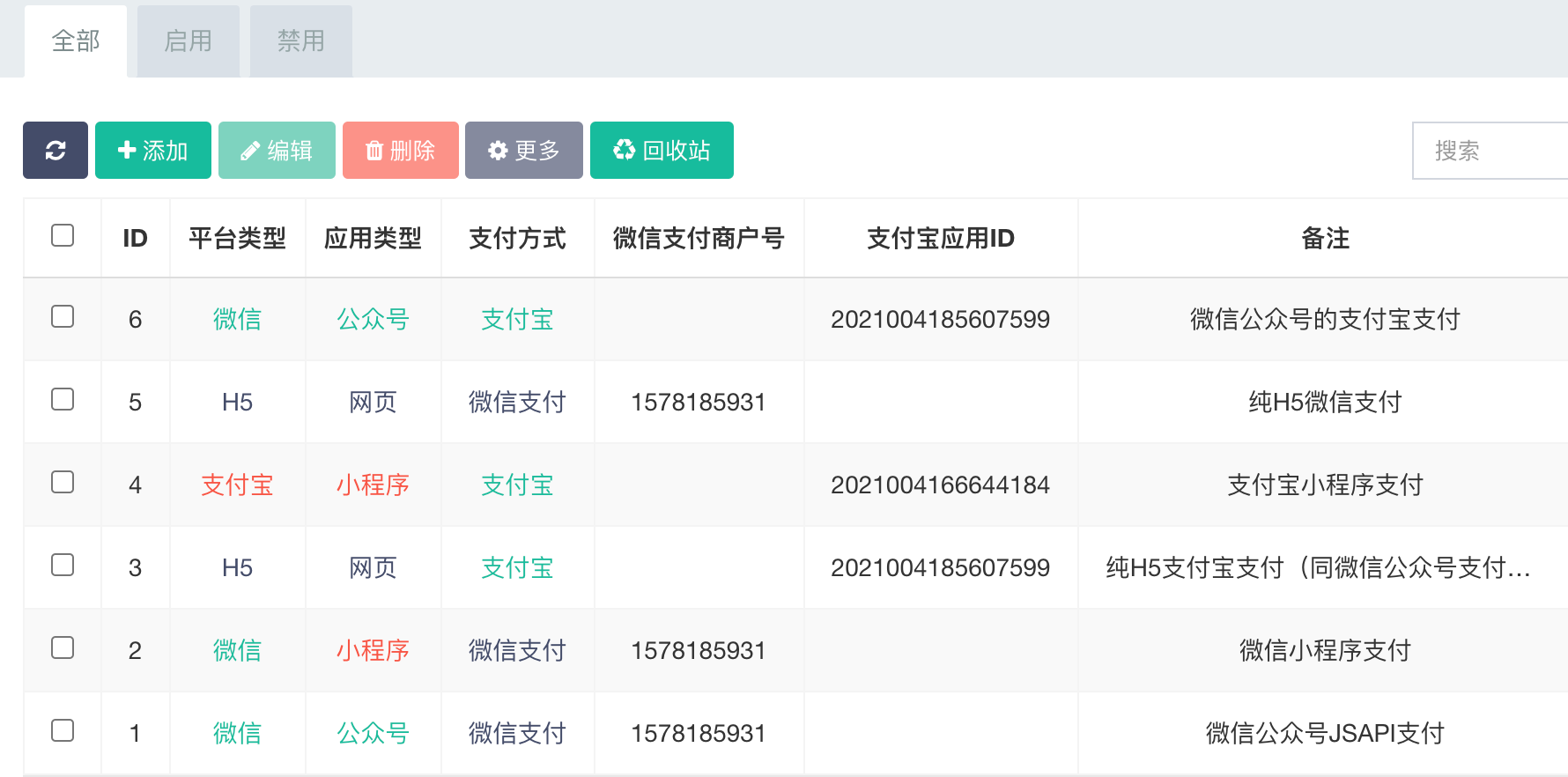The width and height of the screenshot is (1568, 777).
Task: Toggle the select-all header checkbox
Action: (x=63, y=235)
